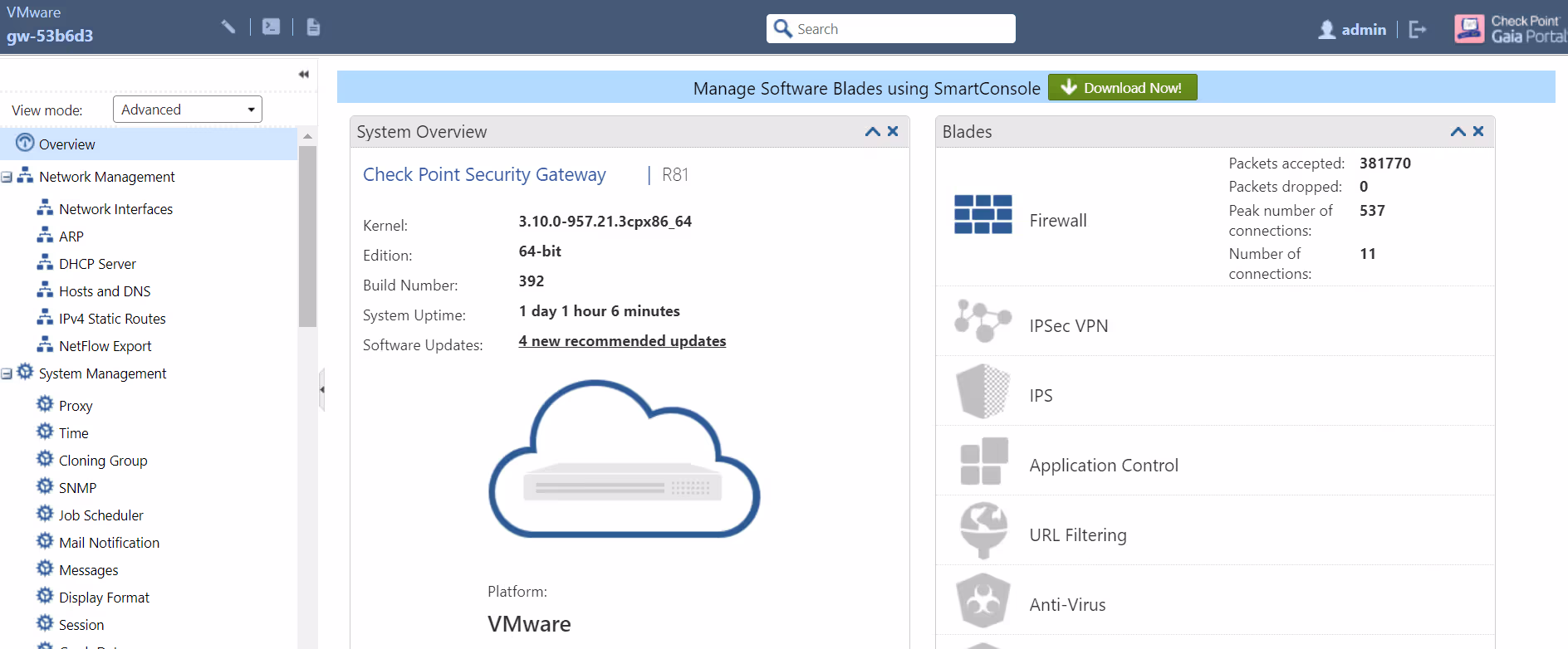Click the System Management gear icon
This screenshot has height=649, width=1568.
click(26, 371)
